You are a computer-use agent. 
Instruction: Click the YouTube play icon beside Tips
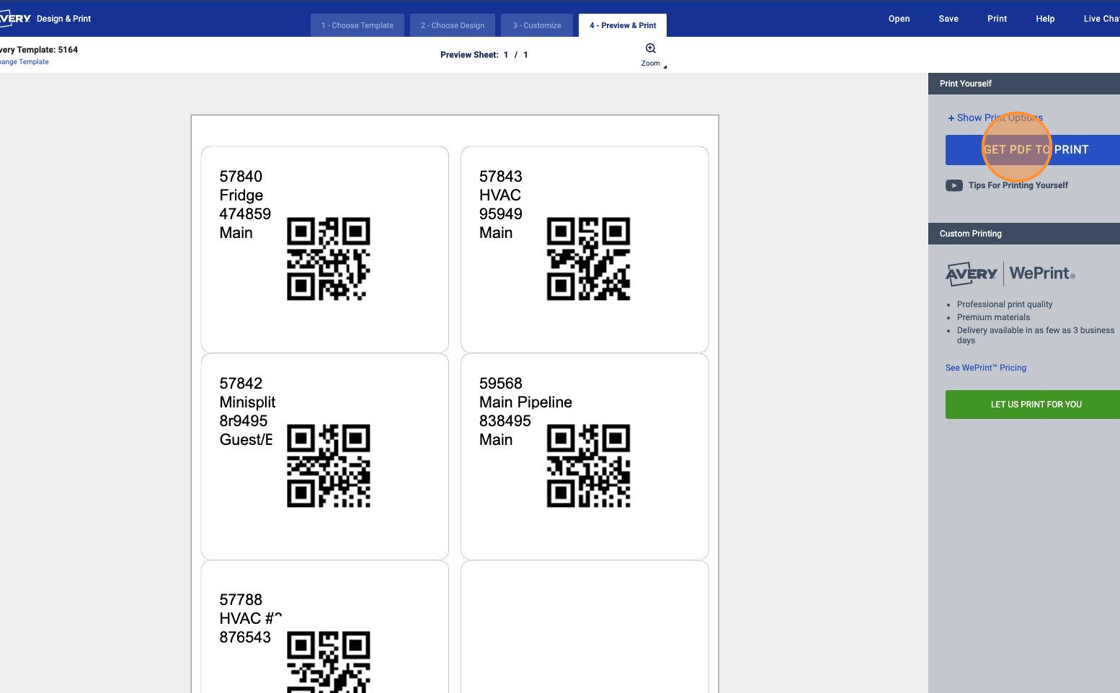pos(954,186)
